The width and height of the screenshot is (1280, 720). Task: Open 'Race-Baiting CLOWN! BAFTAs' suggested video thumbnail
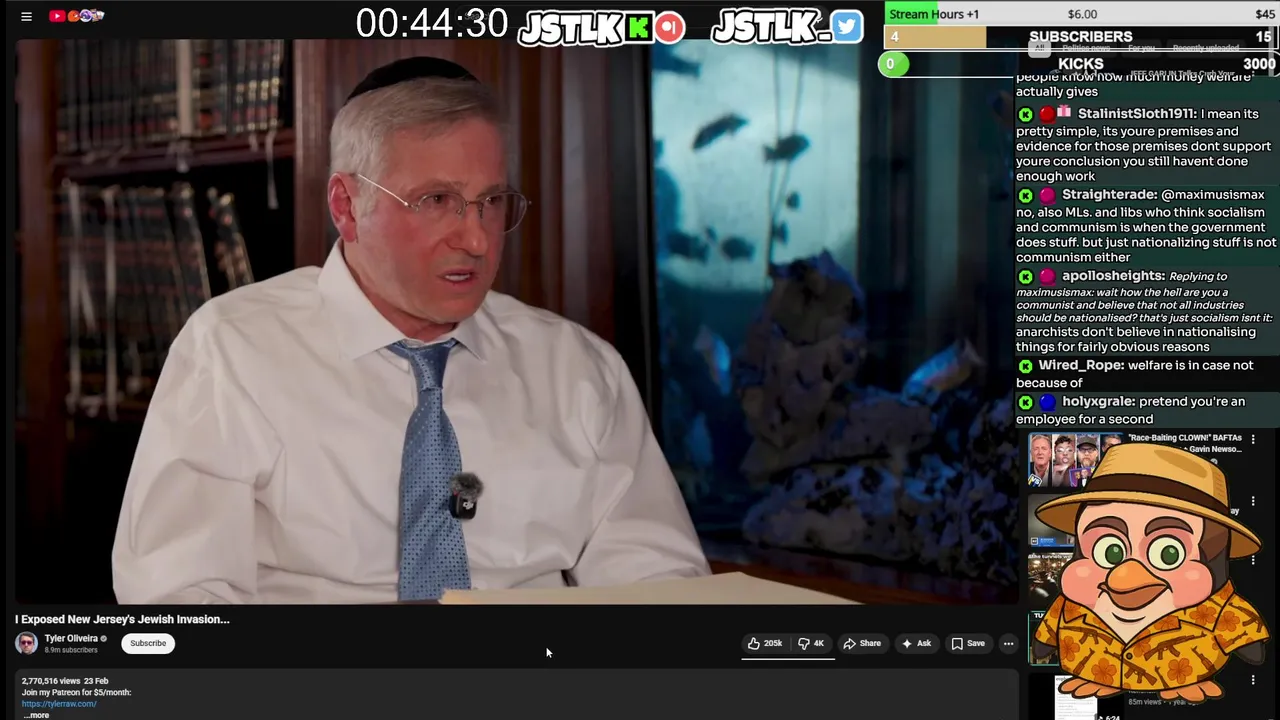pos(1075,459)
